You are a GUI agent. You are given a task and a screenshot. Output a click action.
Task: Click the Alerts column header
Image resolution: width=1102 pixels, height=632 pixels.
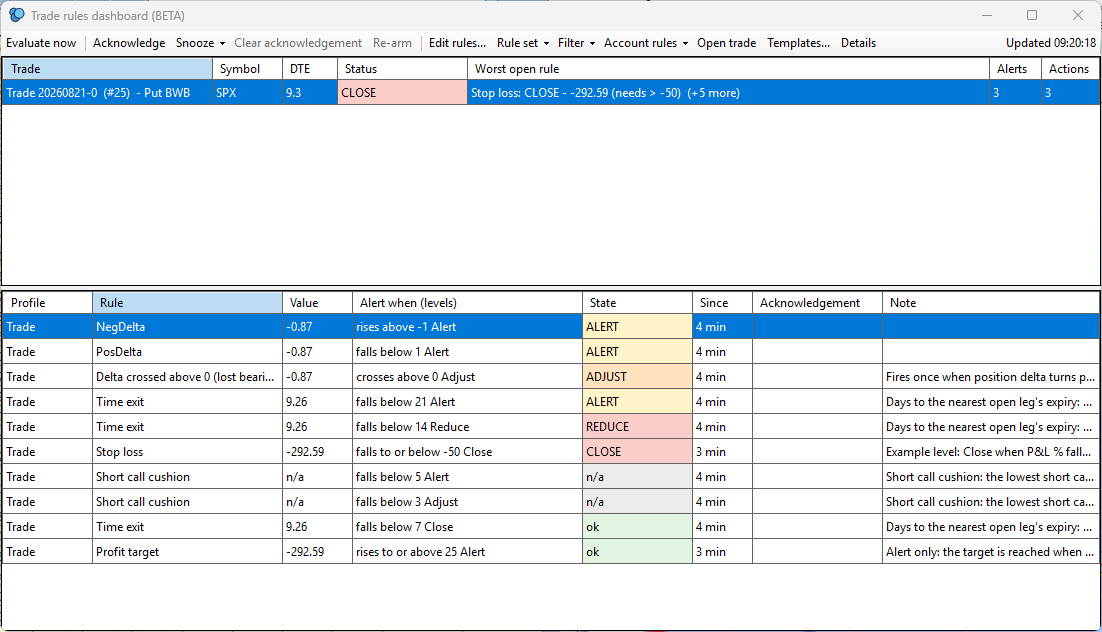point(1015,69)
